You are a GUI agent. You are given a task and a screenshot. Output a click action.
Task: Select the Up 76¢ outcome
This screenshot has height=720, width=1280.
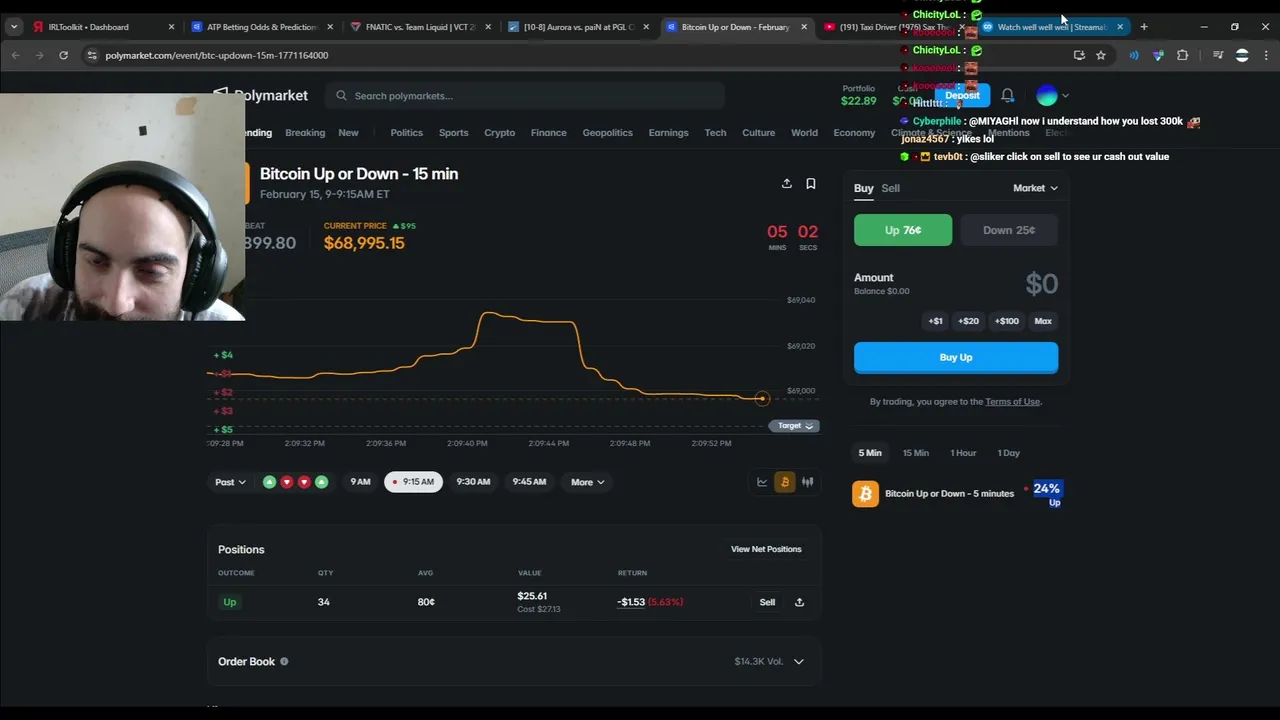click(x=903, y=230)
